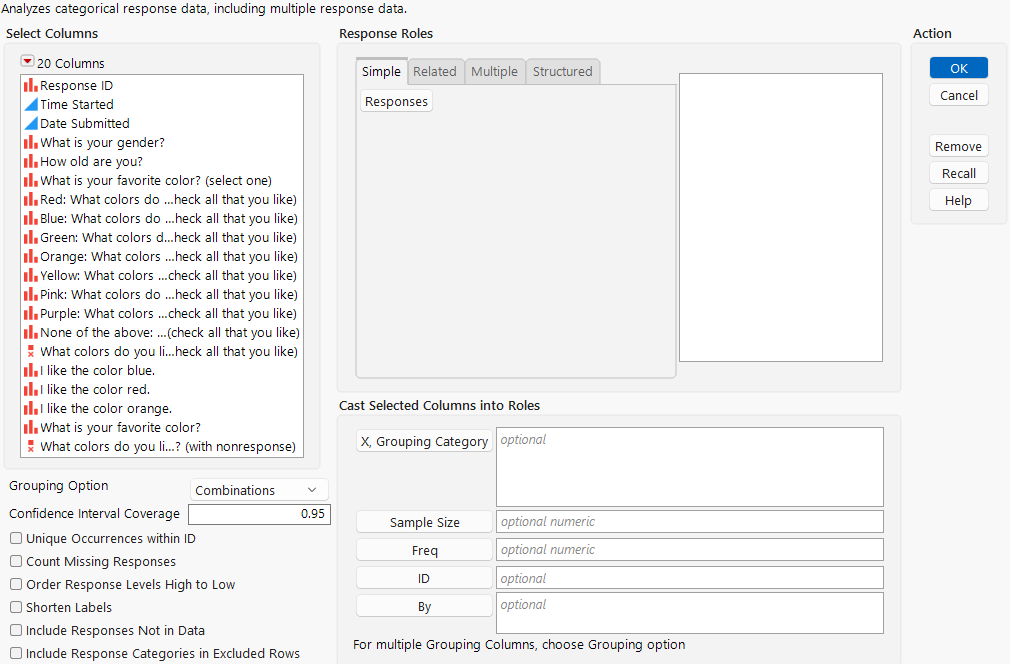
Task: Click the continuous data icon beside Time Started
Action: click(30, 104)
